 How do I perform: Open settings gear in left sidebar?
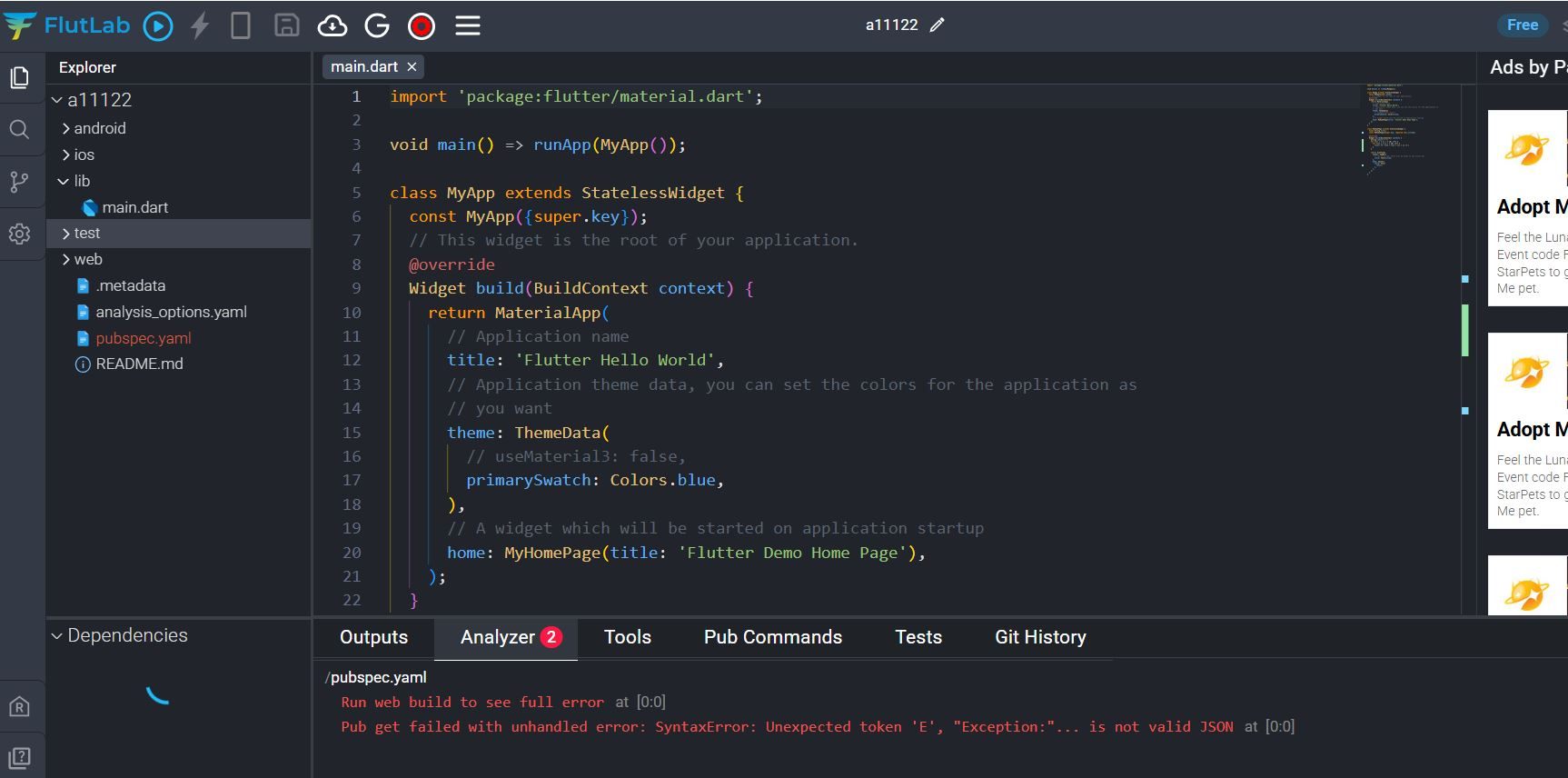(19, 234)
